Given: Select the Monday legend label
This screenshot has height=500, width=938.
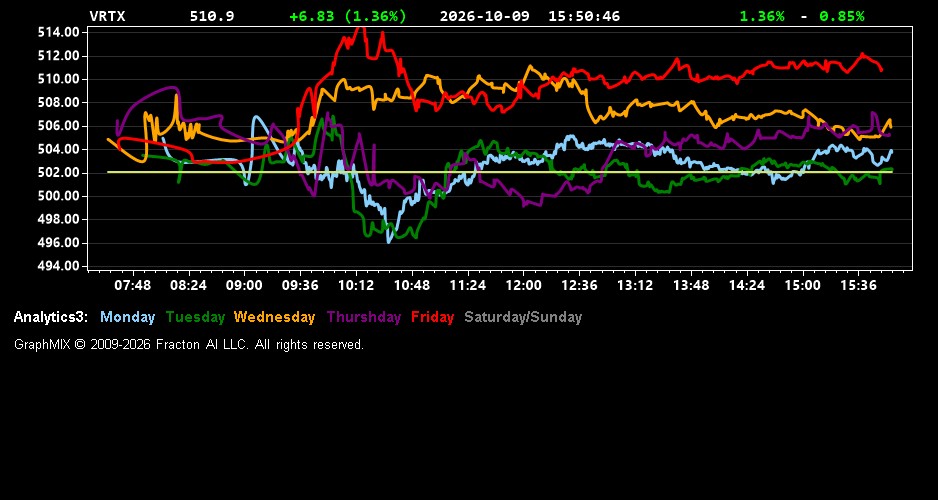Looking at the screenshot, I should tap(127, 317).
